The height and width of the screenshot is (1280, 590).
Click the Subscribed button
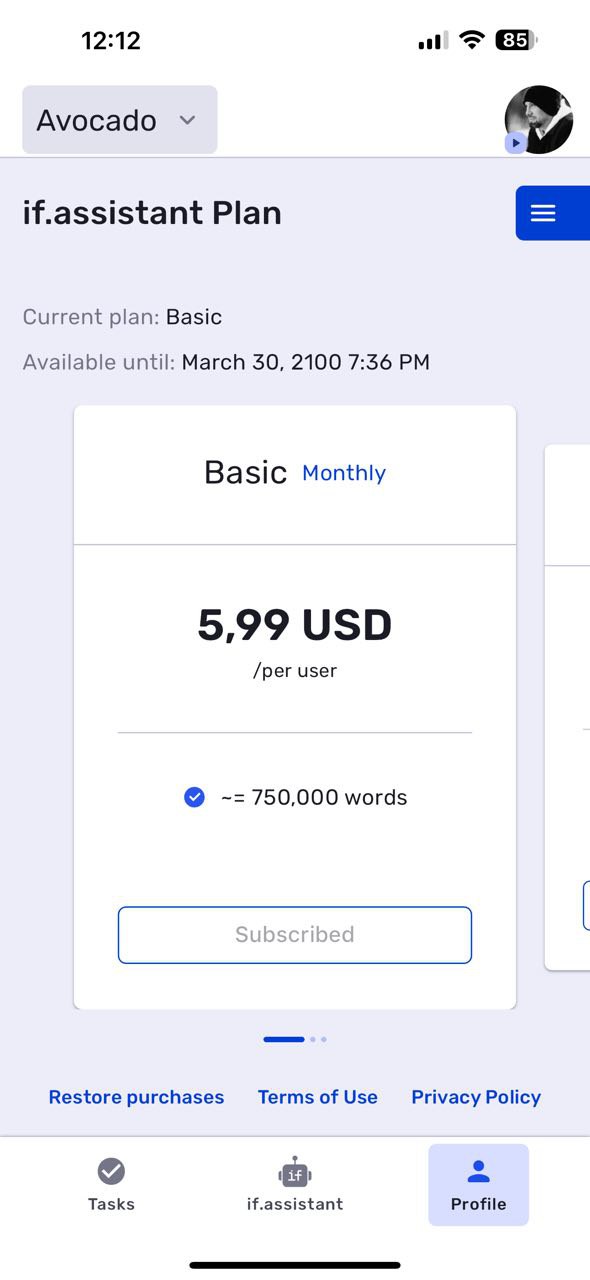[295, 935]
